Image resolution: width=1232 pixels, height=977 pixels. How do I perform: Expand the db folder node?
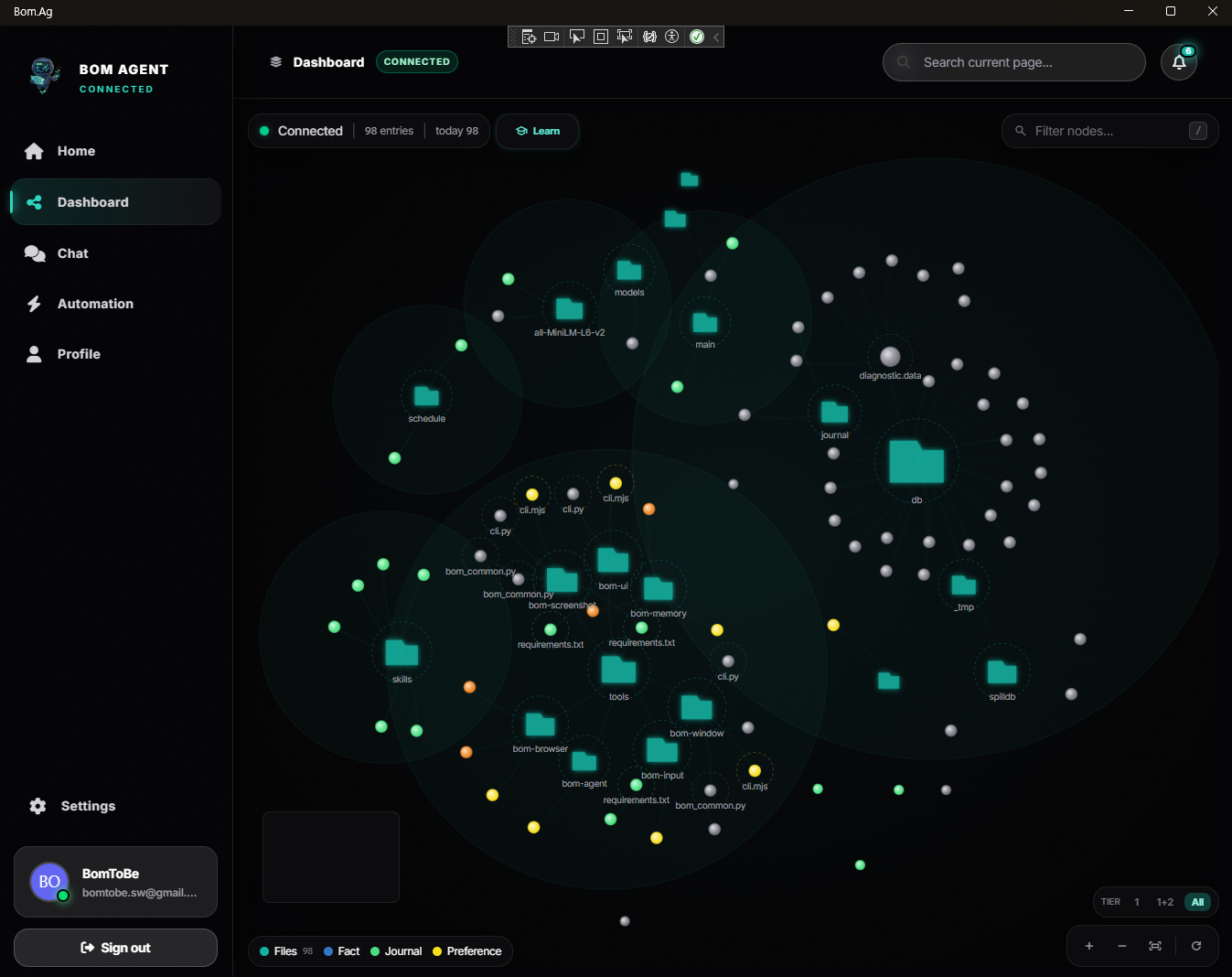(916, 462)
